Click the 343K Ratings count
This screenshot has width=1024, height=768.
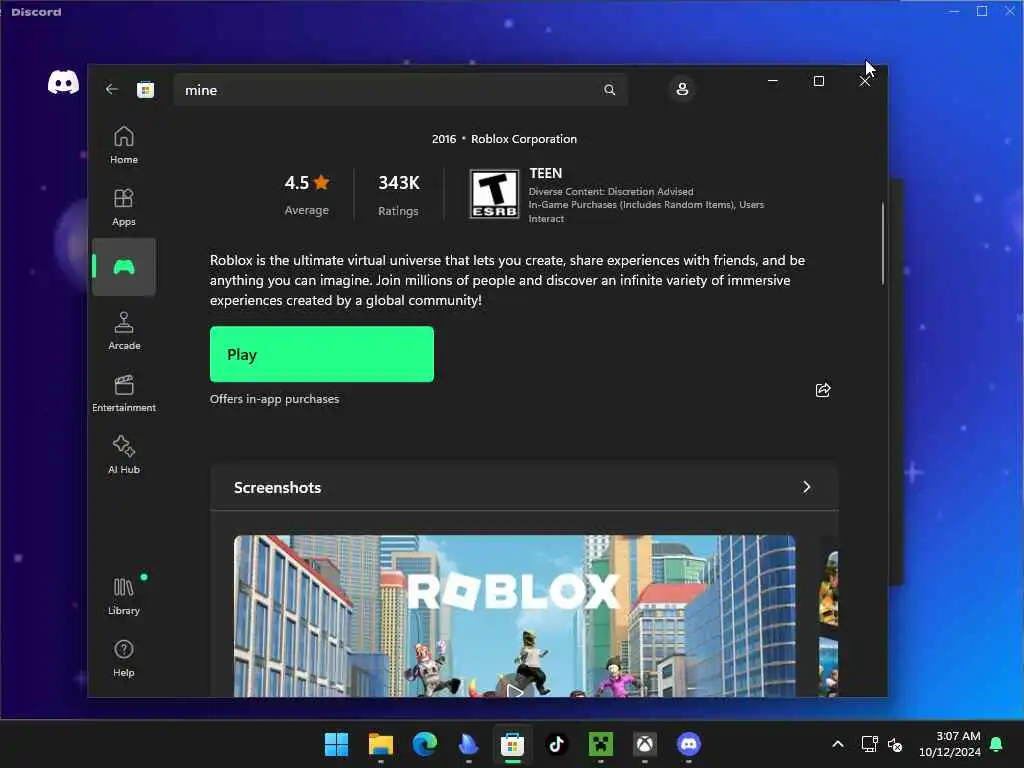click(398, 195)
